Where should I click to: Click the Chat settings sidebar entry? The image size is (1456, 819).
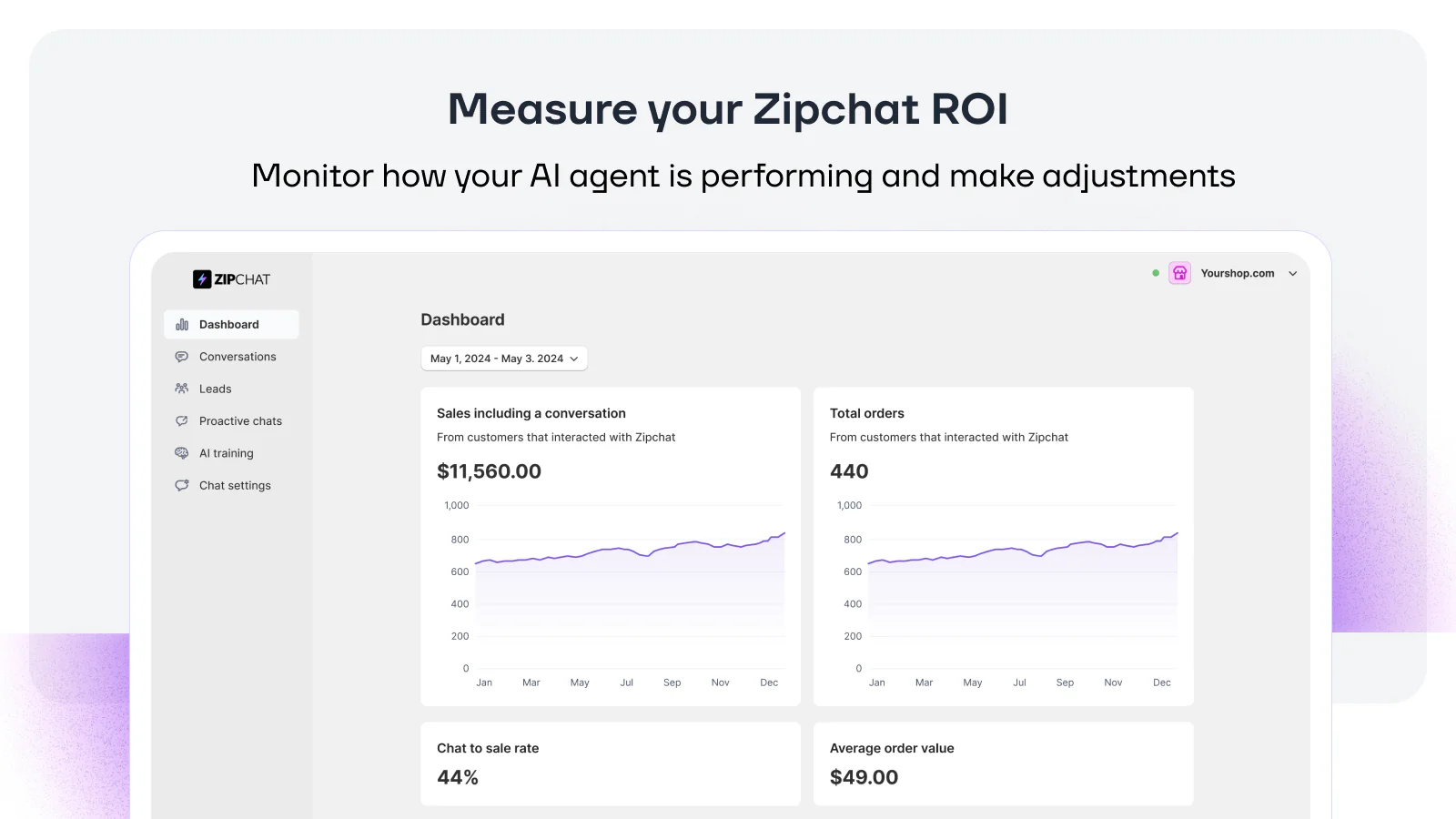tap(235, 485)
